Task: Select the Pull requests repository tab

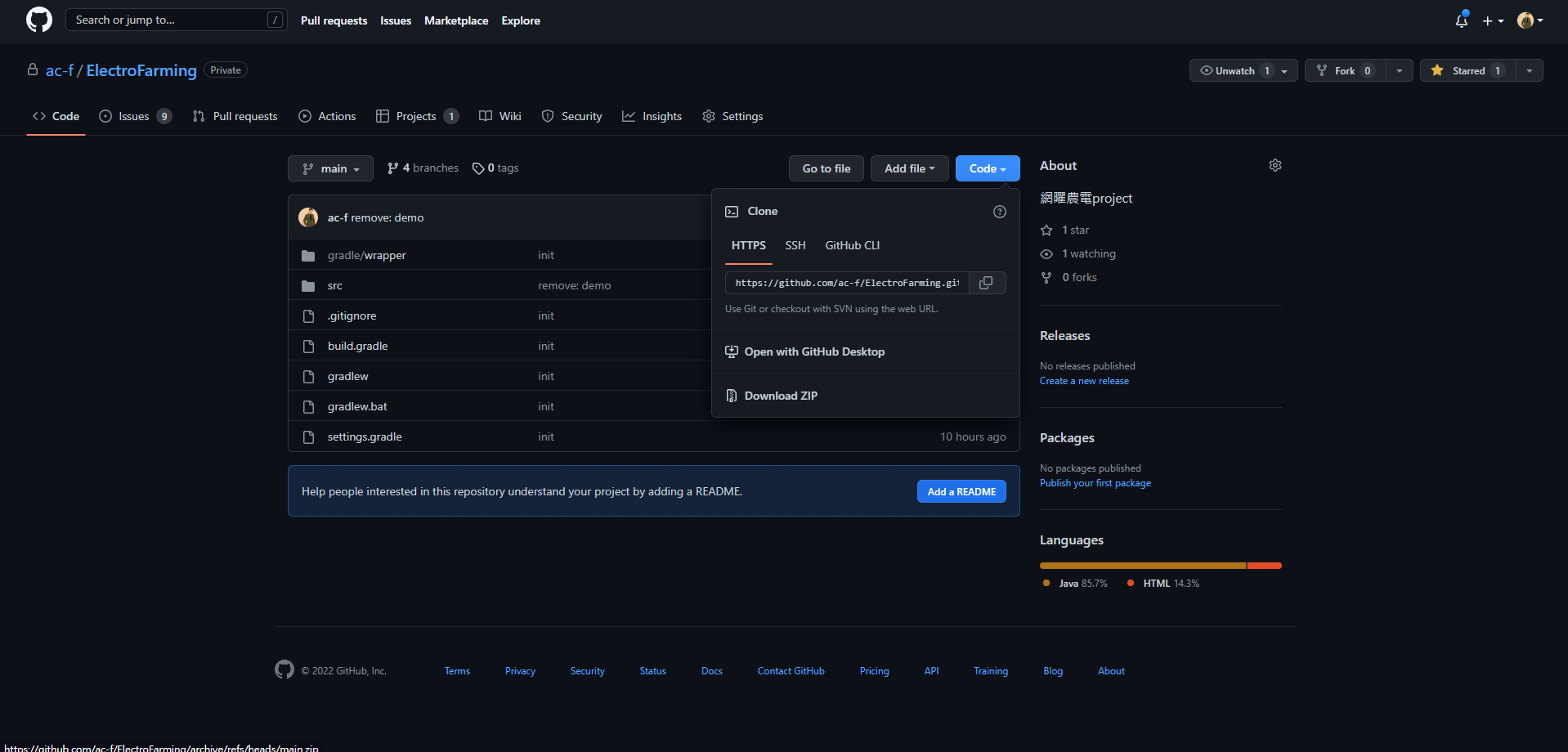Action: (235, 116)
